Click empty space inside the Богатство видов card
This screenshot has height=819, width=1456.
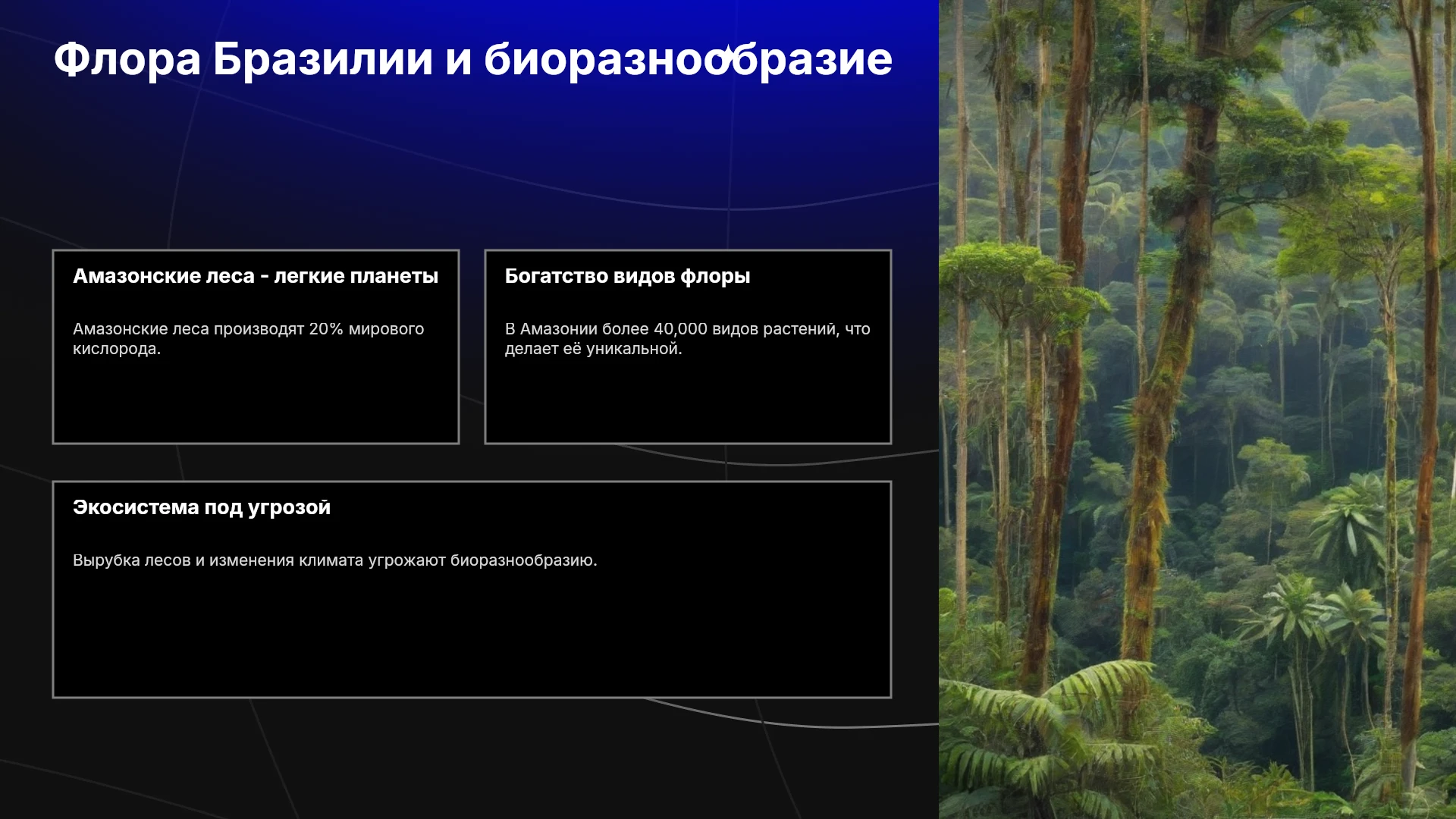coord(688,402)
